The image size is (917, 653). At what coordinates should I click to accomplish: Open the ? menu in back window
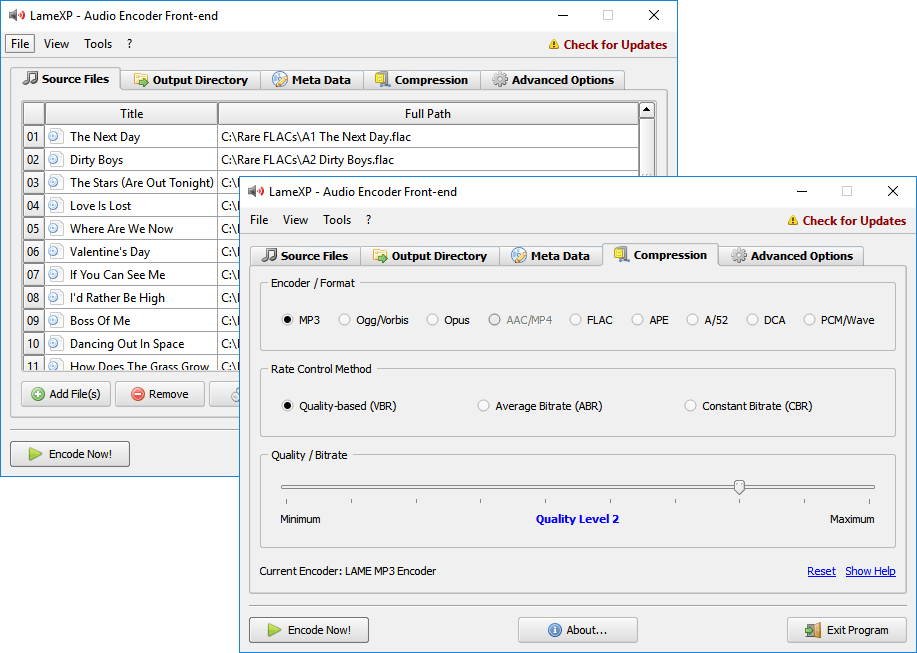tap(129, 44)
